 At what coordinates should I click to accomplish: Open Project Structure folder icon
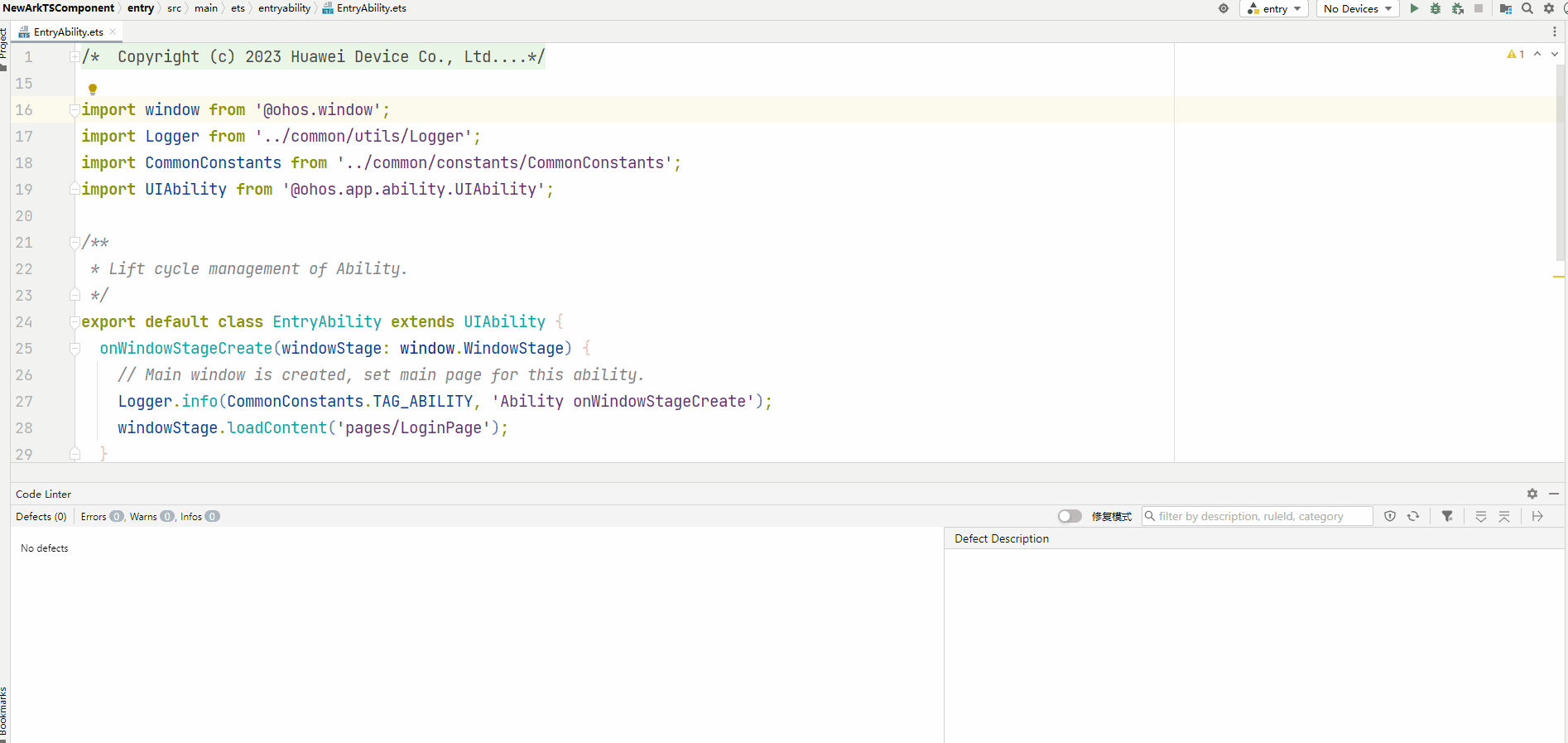click(x=1506, y=8)
